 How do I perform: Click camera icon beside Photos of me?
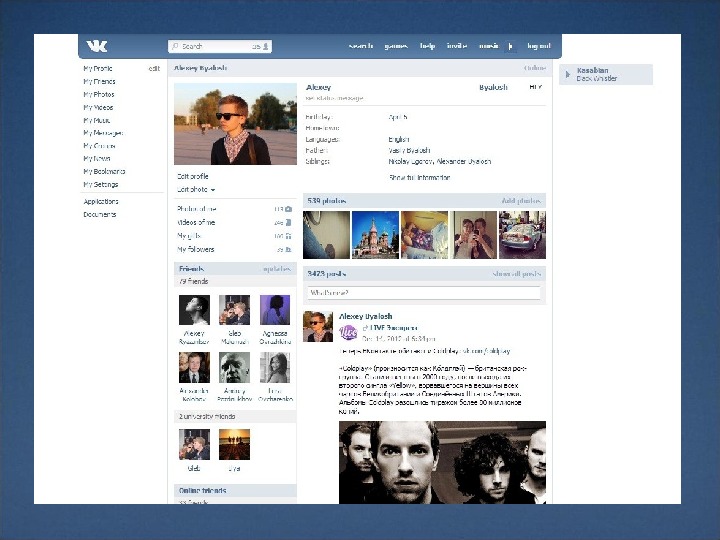pyautogui.click(x=289, y=209)
